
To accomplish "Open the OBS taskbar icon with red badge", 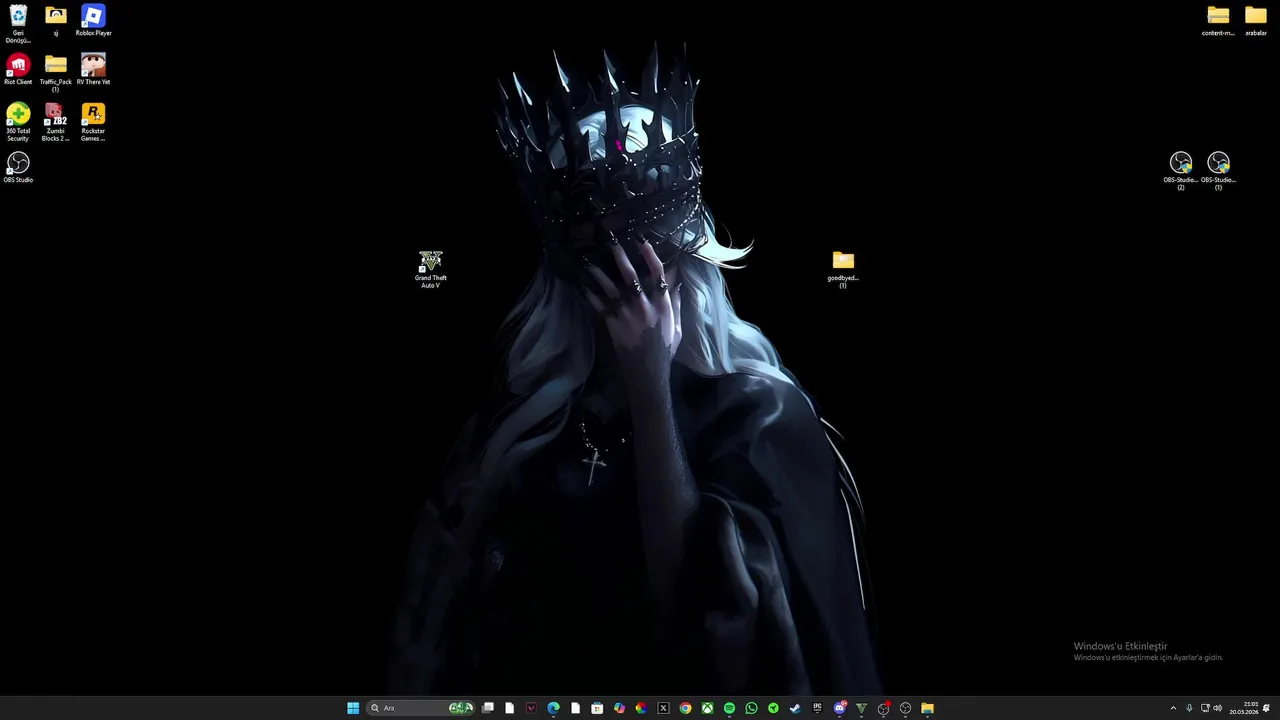I will [x=884, y=708].
